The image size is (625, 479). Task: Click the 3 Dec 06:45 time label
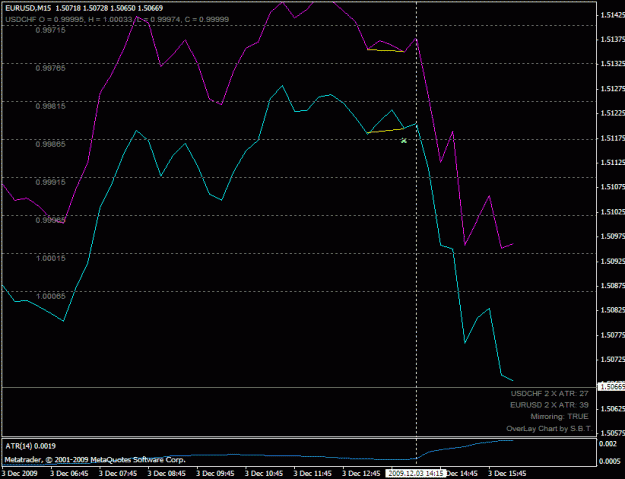(69, 473)
